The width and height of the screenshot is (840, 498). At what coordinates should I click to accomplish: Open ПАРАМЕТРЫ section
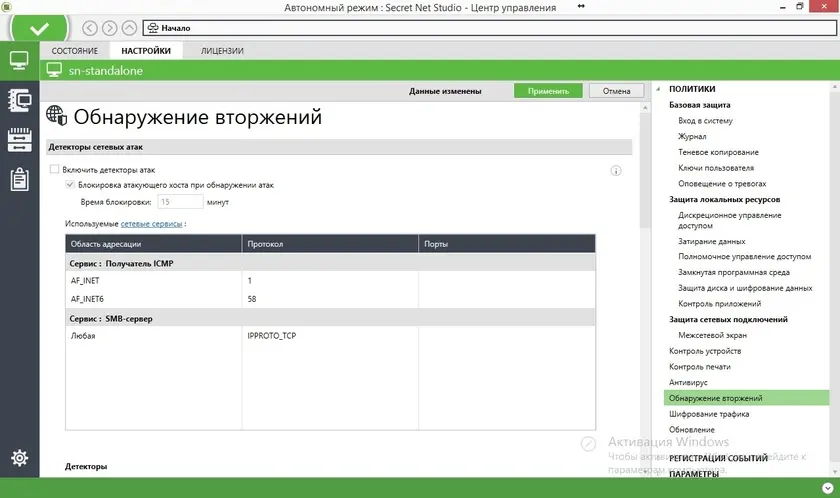(x=693, y=474)
